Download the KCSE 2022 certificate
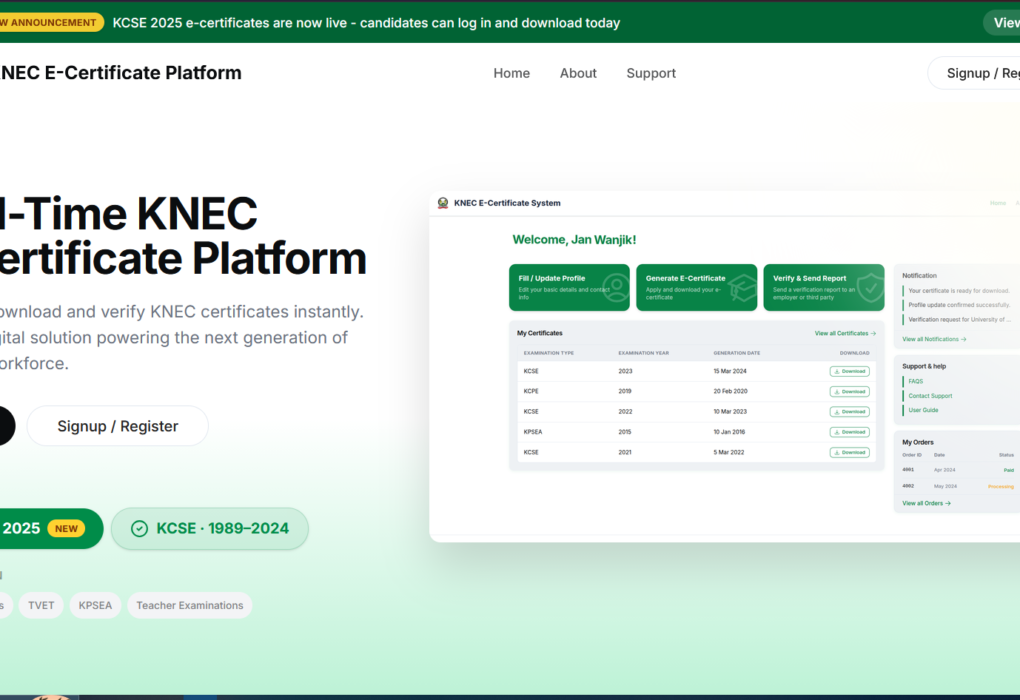This screenshot has height=700, width=1020. [x=850, y=412]
